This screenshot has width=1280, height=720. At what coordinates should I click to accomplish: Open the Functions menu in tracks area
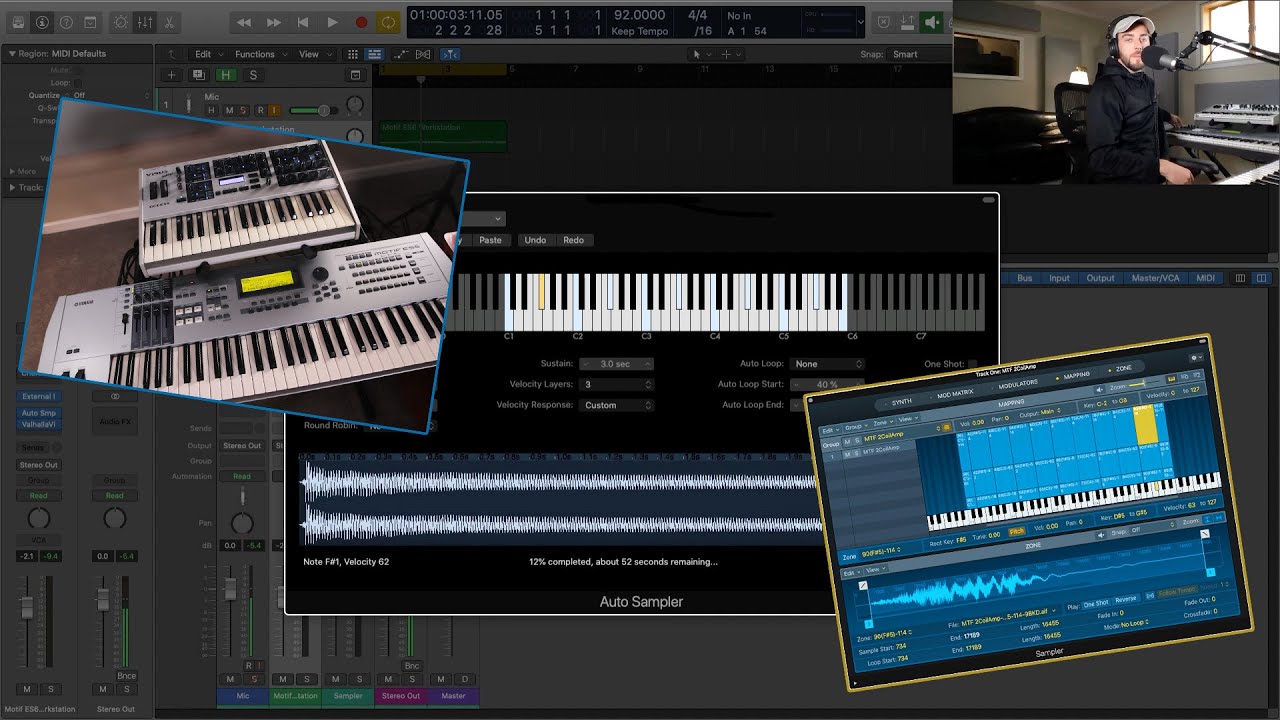(x=259, y=54)
